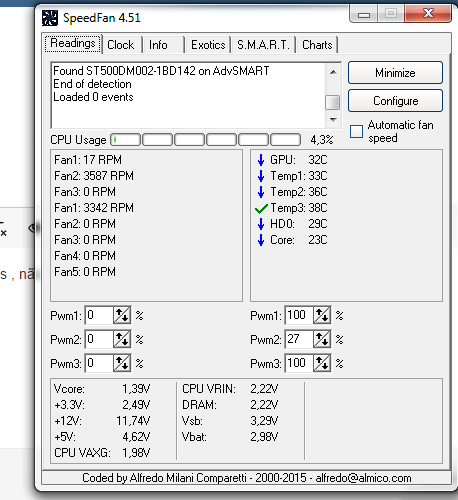Viewport: 458px width, 500px height.
Task: Click the blue down arrow beside Core
Action: [261, 240]
